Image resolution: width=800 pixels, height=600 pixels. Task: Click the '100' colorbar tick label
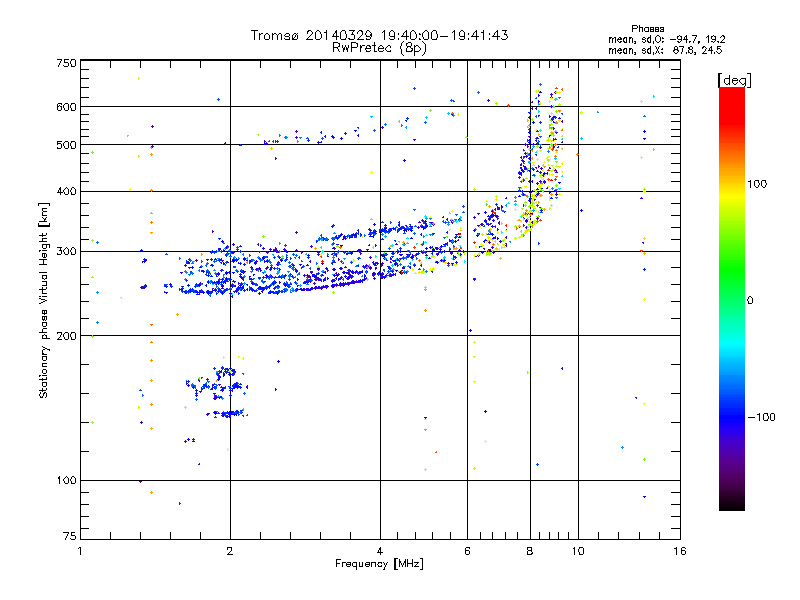757,184
